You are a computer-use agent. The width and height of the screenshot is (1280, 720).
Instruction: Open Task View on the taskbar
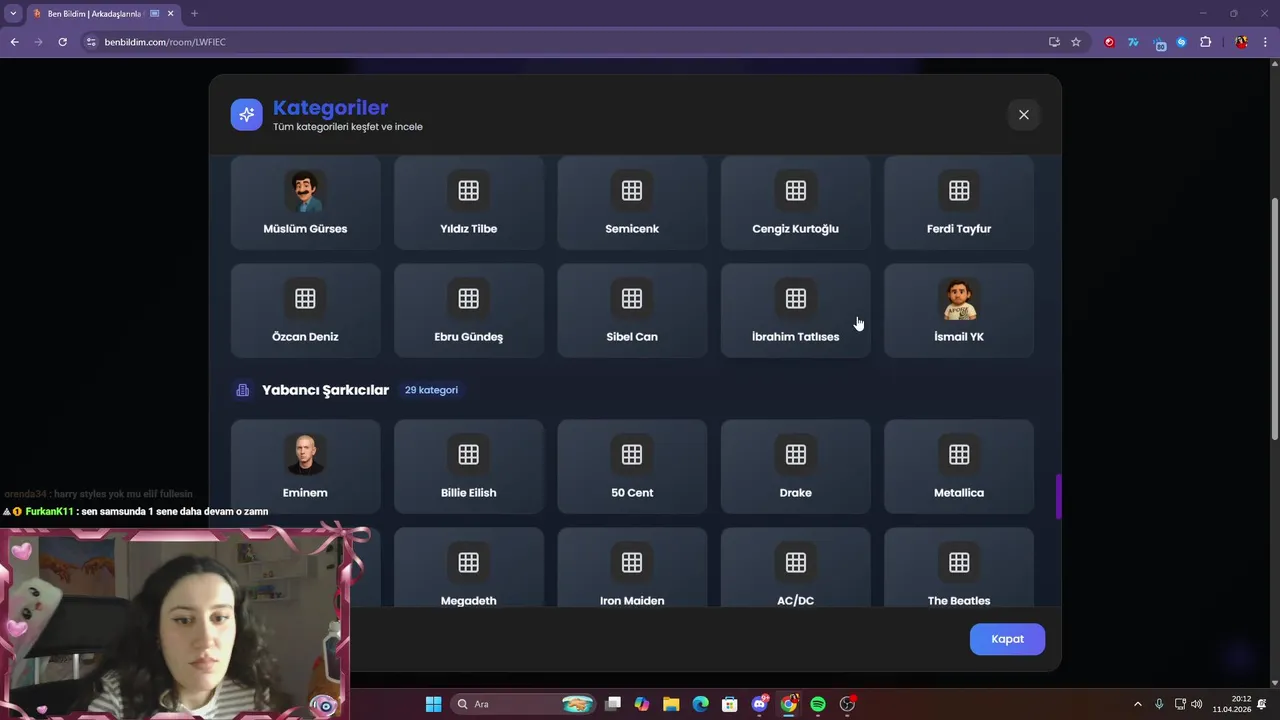613,704
